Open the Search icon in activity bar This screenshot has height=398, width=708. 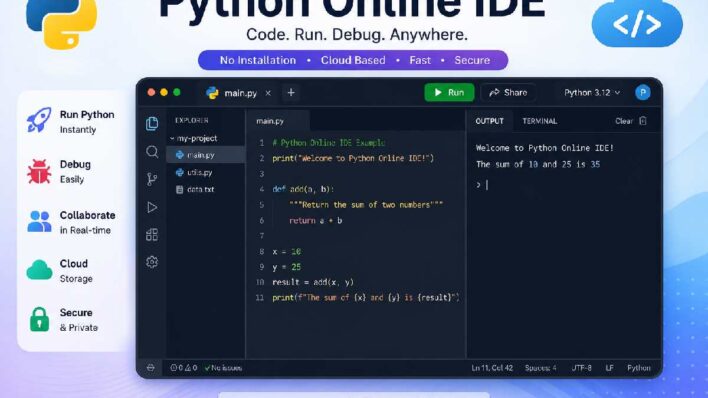coord(152,152)
